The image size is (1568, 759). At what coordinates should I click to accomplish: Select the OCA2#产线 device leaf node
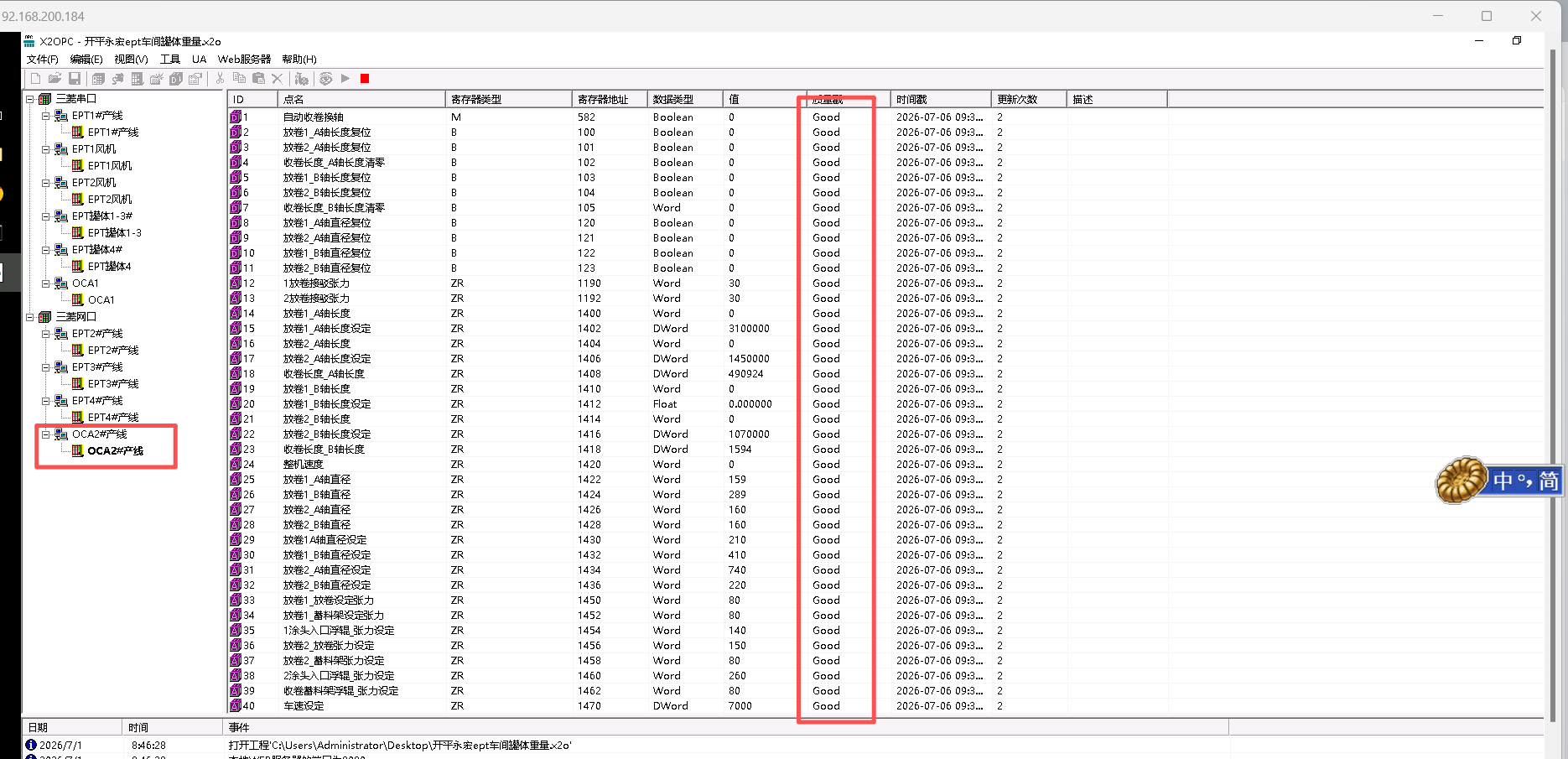coord(115,451)
